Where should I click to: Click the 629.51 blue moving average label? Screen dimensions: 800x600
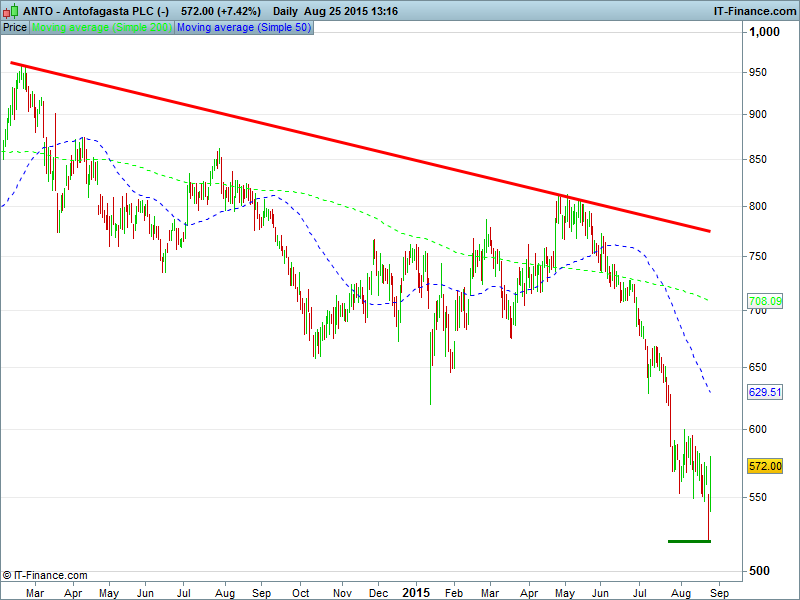click(x=765, y=393)
